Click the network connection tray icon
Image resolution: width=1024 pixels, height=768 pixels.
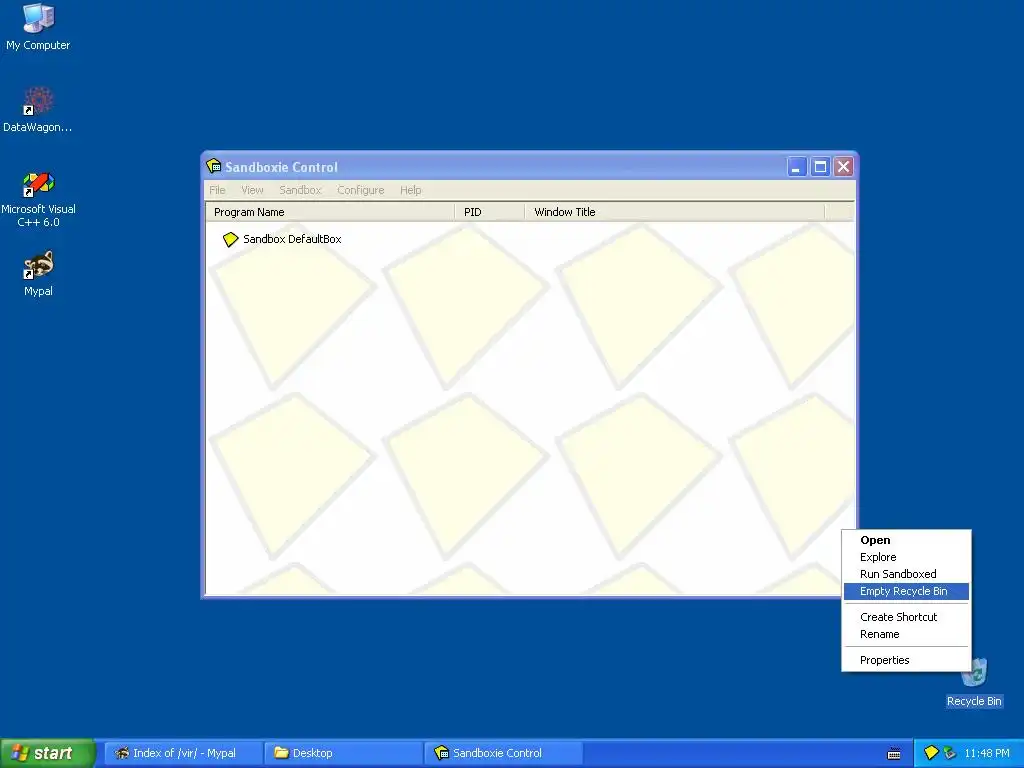950,753
